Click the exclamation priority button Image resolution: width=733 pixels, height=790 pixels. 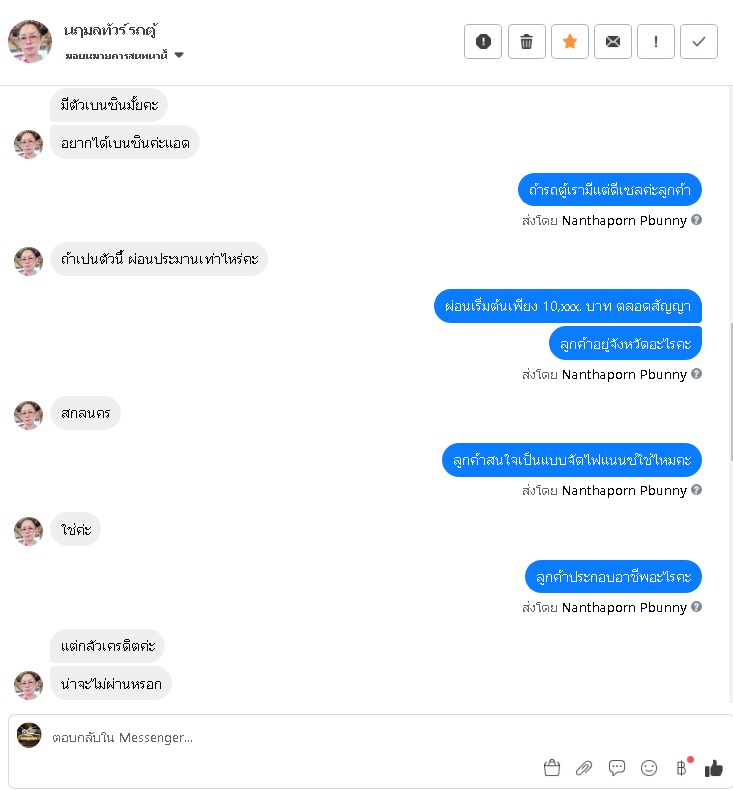click(655, 42)
